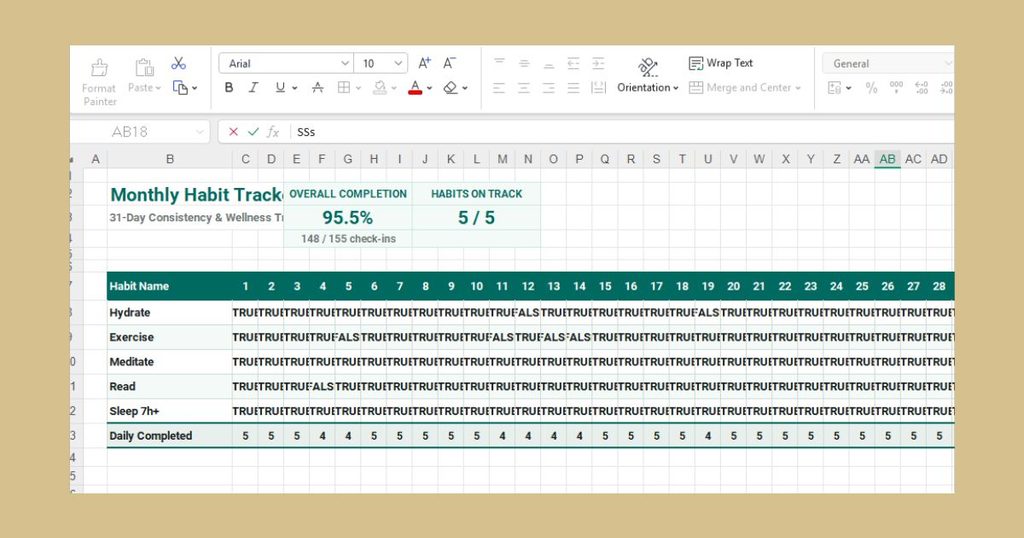
Task: Open the Copy options arrow
Action: 195,88
